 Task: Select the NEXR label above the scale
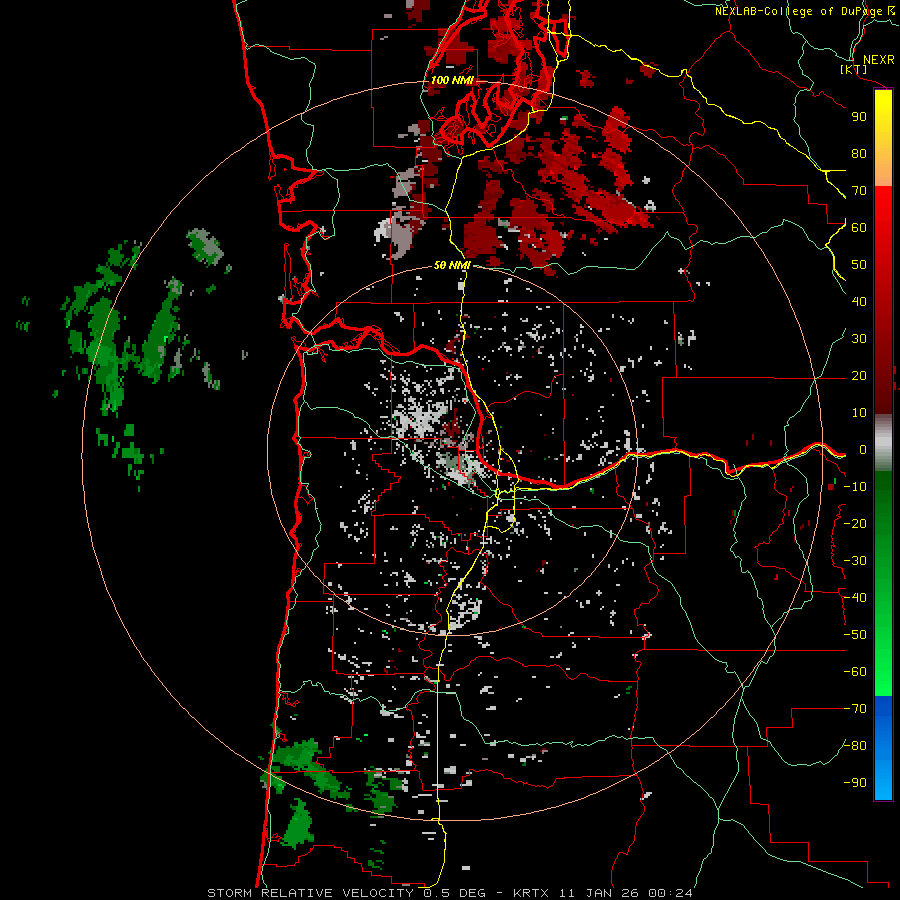tap(878, 60)
